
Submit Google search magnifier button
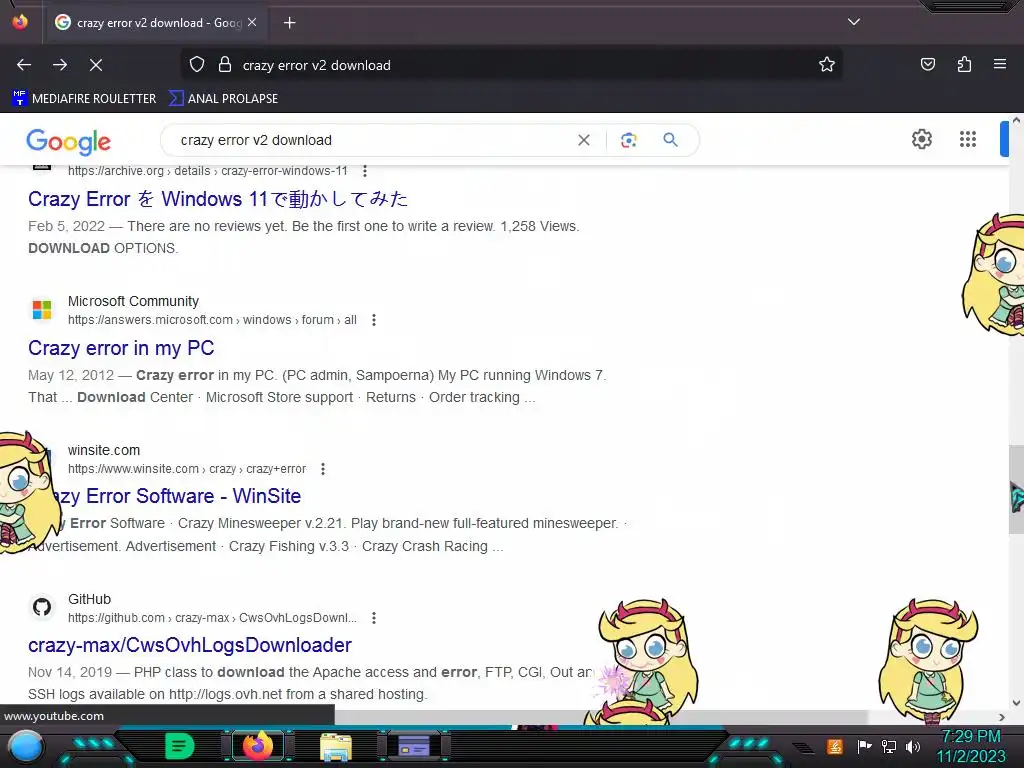point(670,140)
